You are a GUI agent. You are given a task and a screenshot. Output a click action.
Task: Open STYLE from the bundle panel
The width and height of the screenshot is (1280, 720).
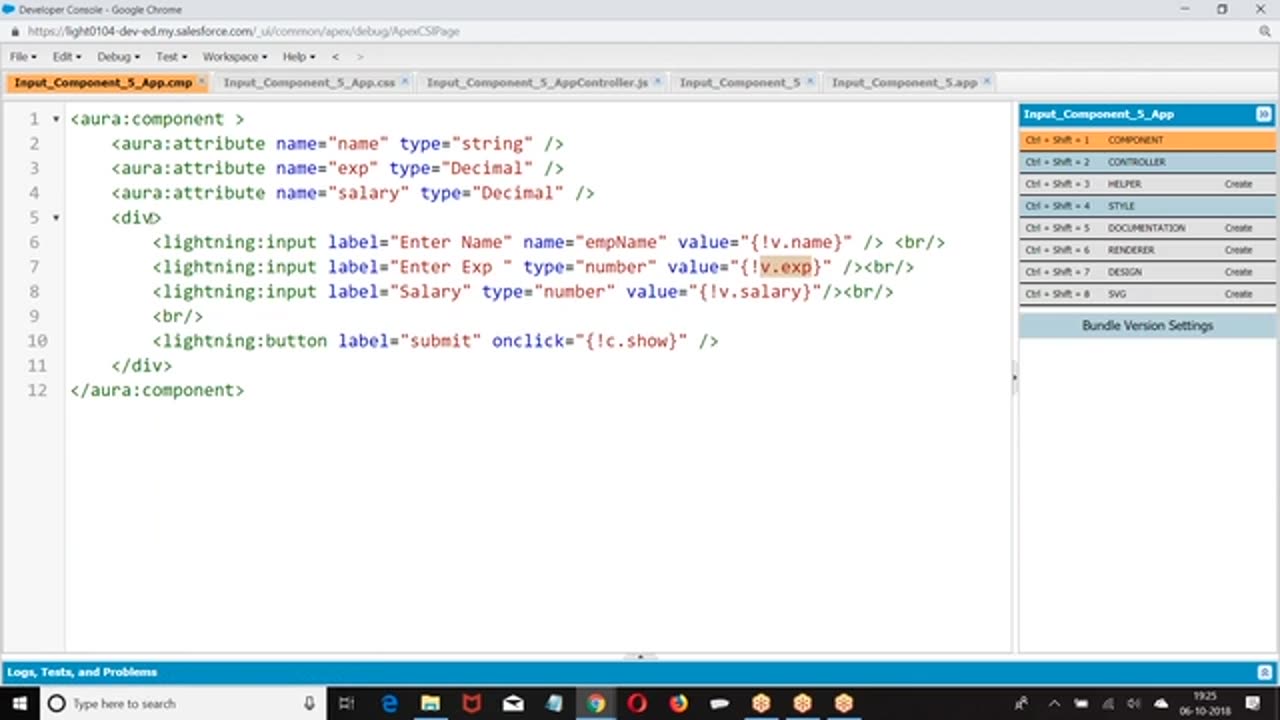point(1148,206)
